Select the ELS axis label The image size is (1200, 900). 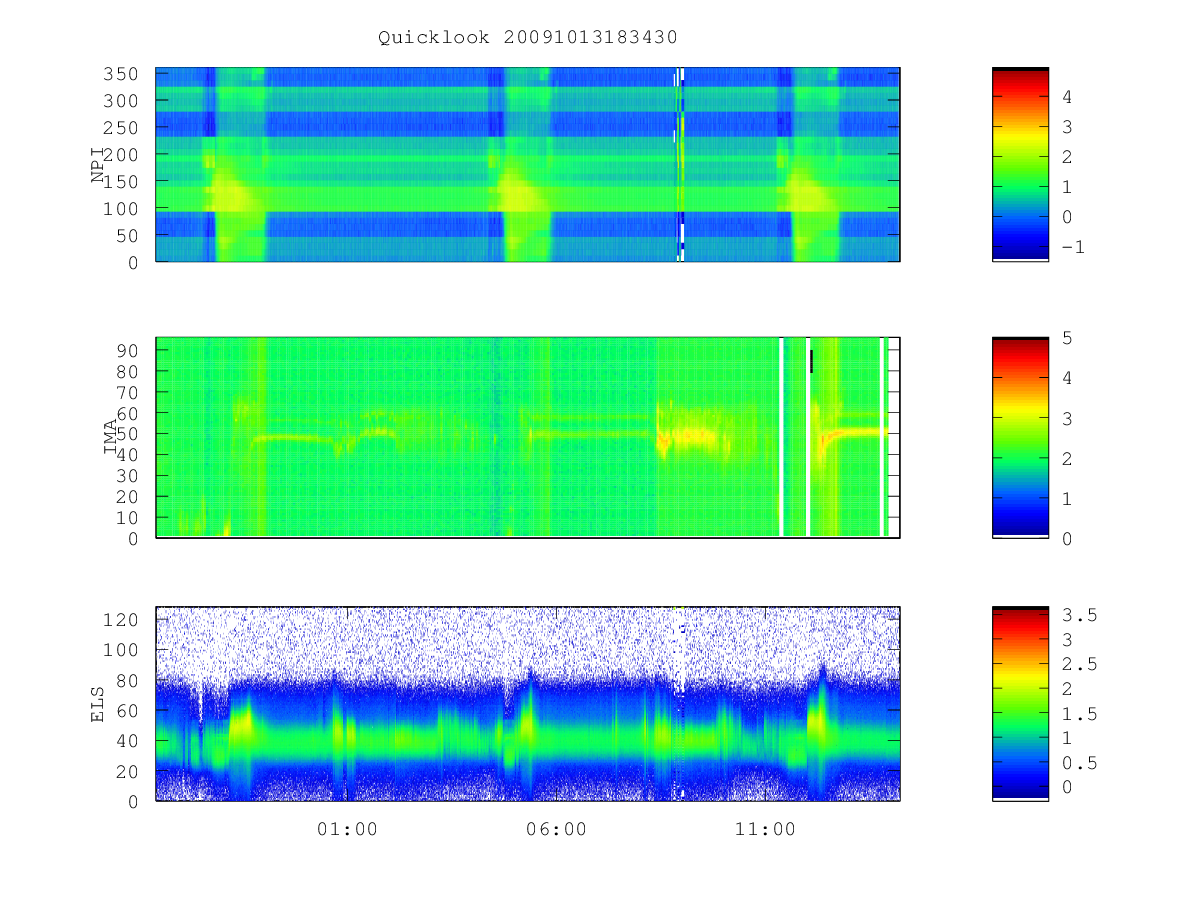point(98,704)
